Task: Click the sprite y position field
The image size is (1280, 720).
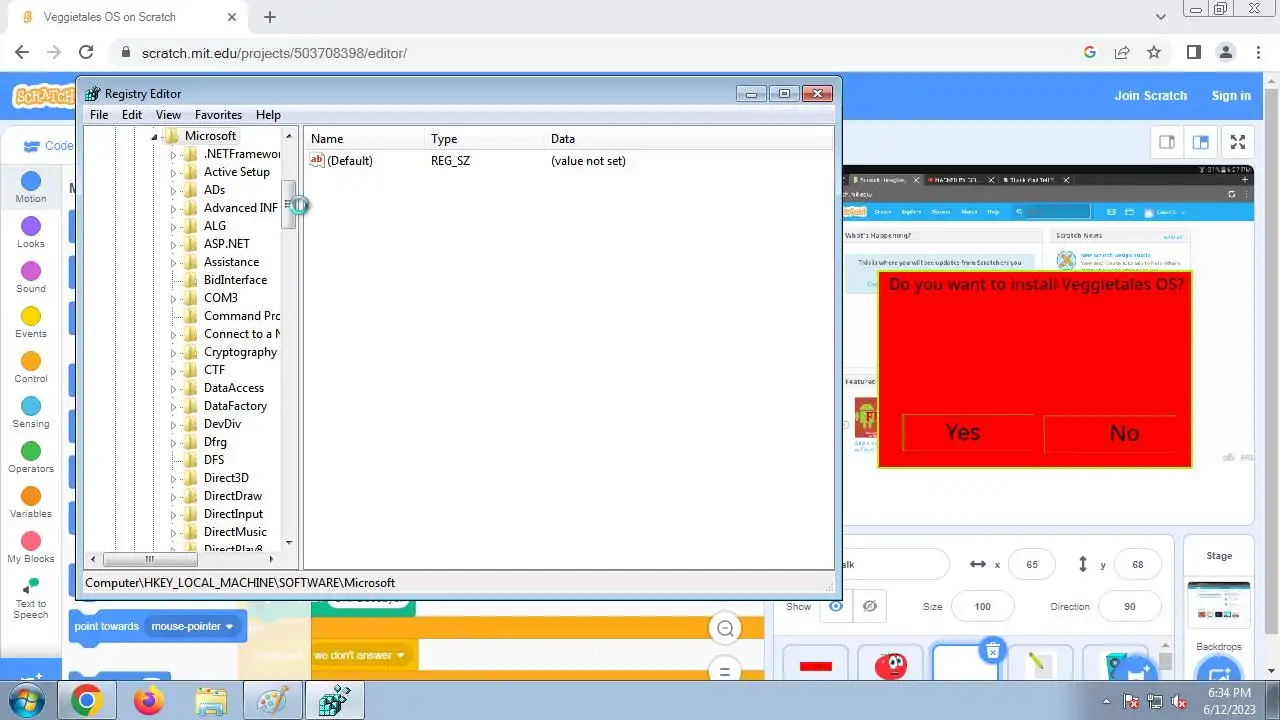Action: [x=1138, y=565]
